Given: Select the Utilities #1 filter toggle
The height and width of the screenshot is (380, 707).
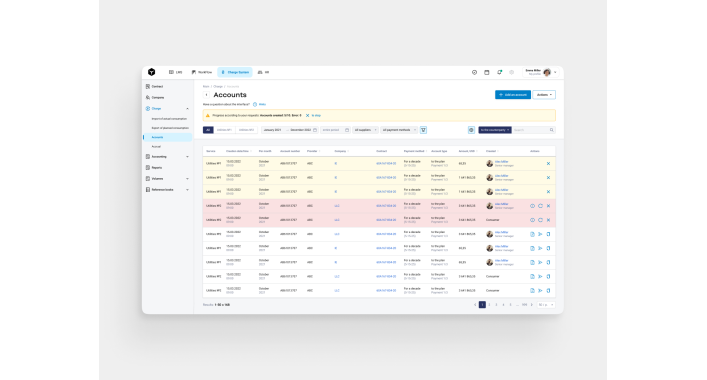Looking at the screenshot, I should click(224, 130).
